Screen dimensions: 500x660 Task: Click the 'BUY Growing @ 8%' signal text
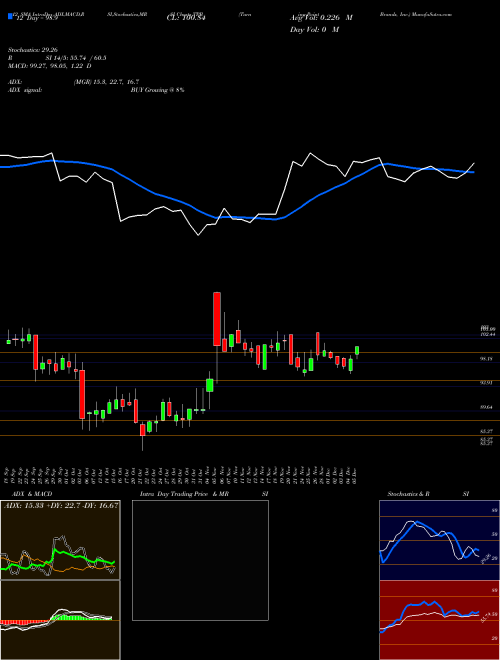pyautogui.click(x=157, y=90)
